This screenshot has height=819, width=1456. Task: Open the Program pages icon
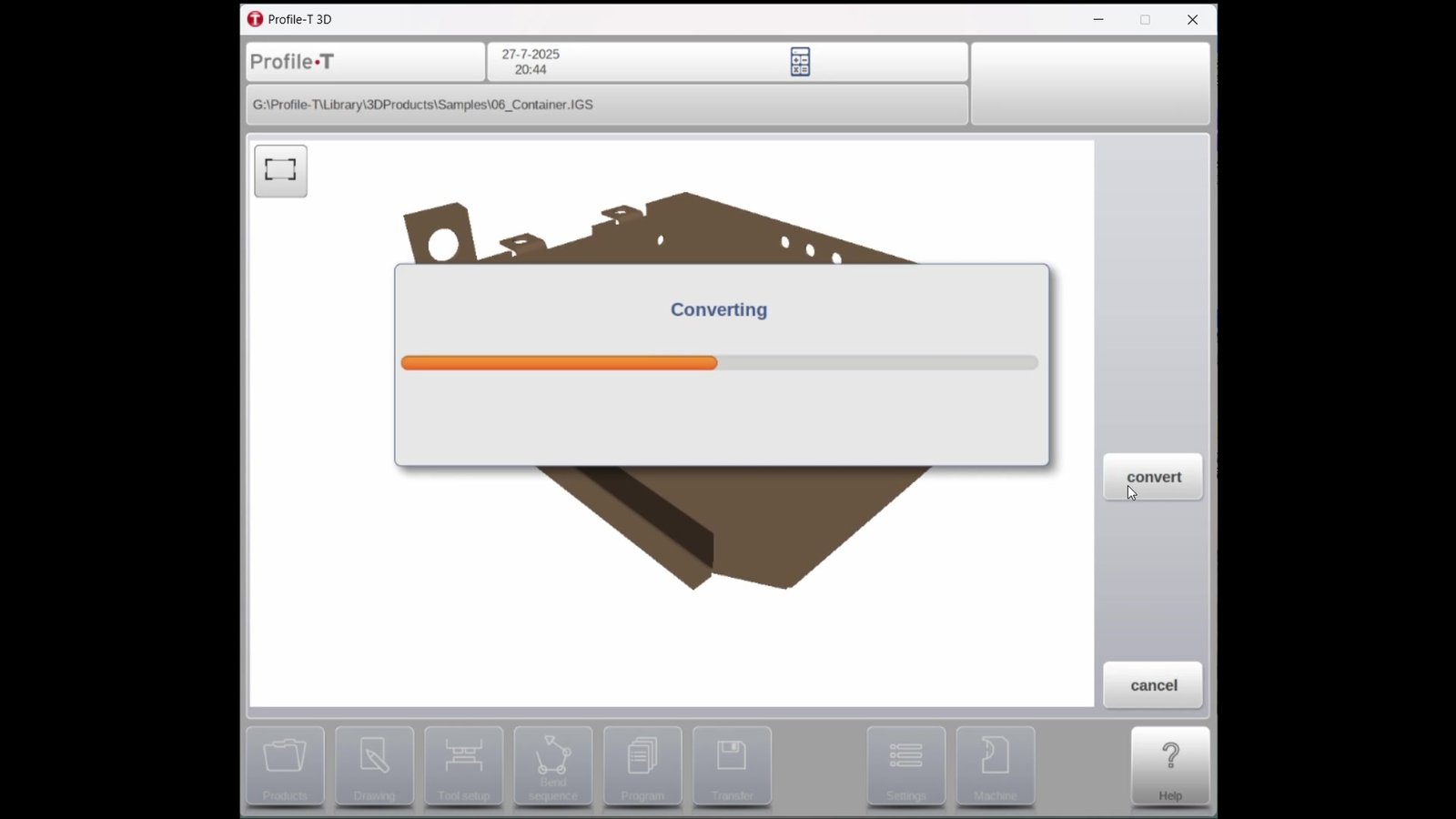pyautogui.click(x=642, y=766)
